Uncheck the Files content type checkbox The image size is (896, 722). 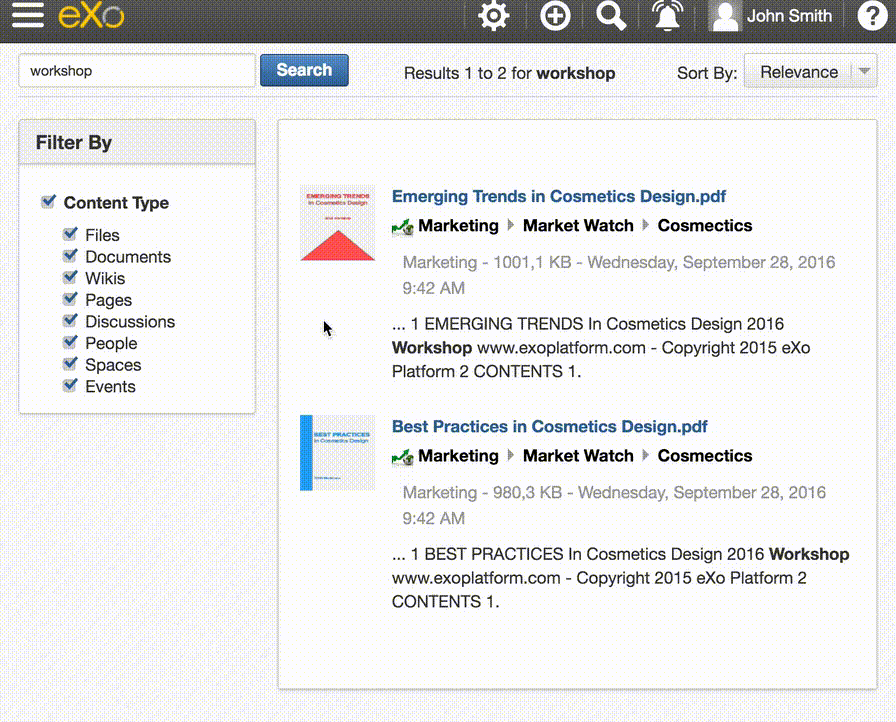pos(70,234)
